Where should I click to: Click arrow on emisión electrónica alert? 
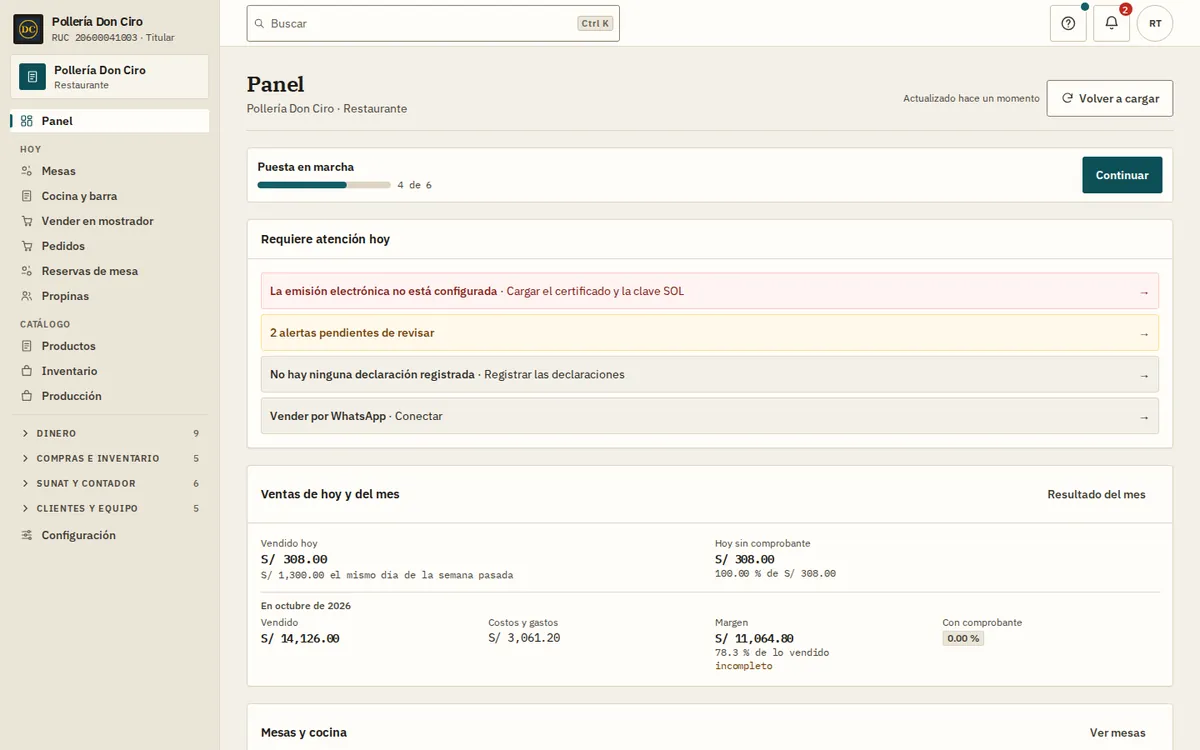click(1144, 292)
